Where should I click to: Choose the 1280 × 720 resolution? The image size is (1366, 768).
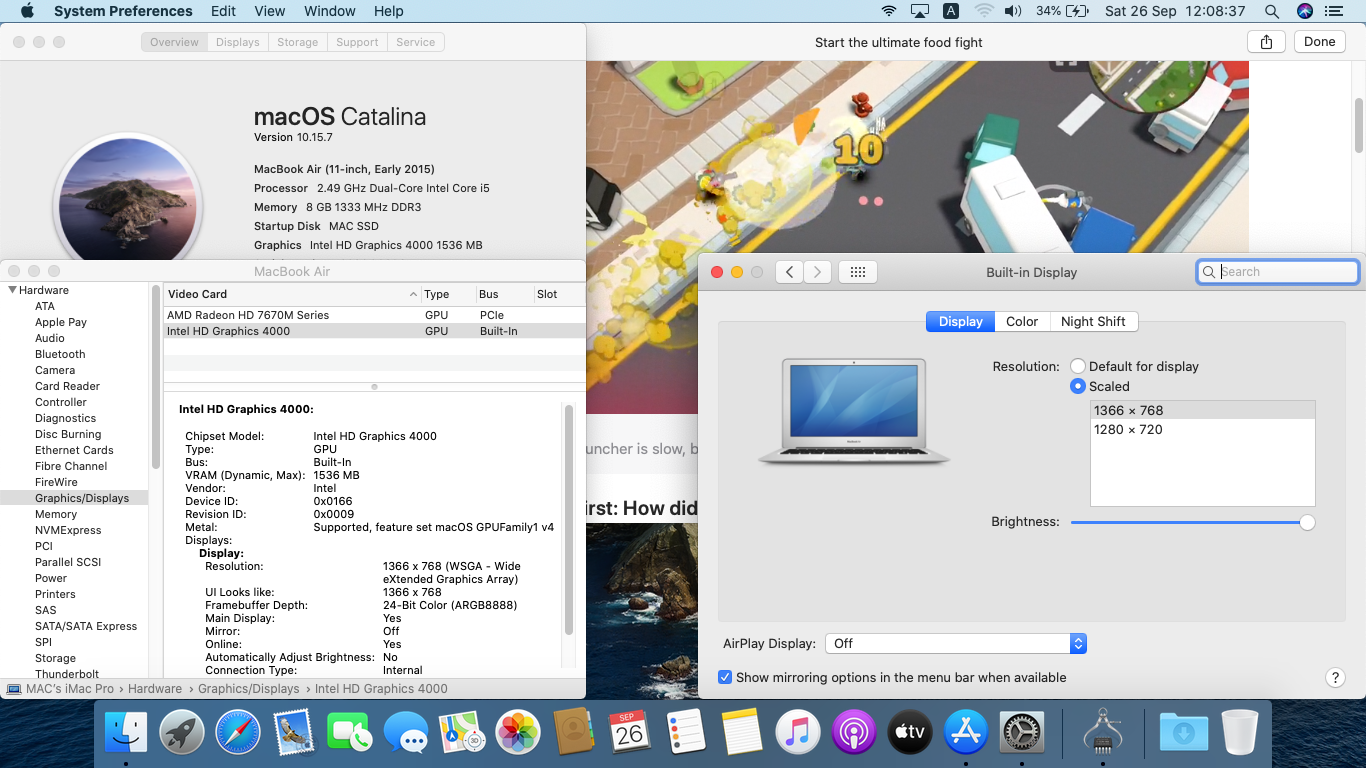point(1202,429)
